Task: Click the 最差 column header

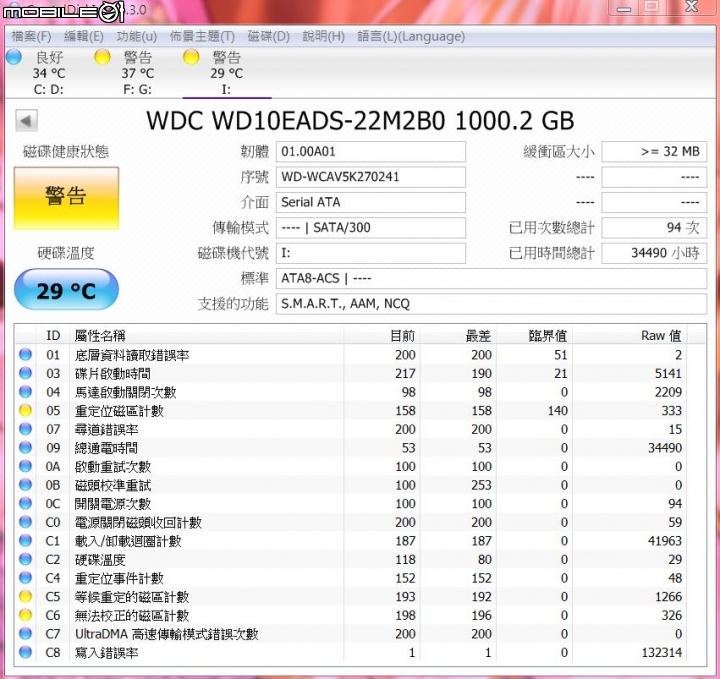Action: pos(458,335)
